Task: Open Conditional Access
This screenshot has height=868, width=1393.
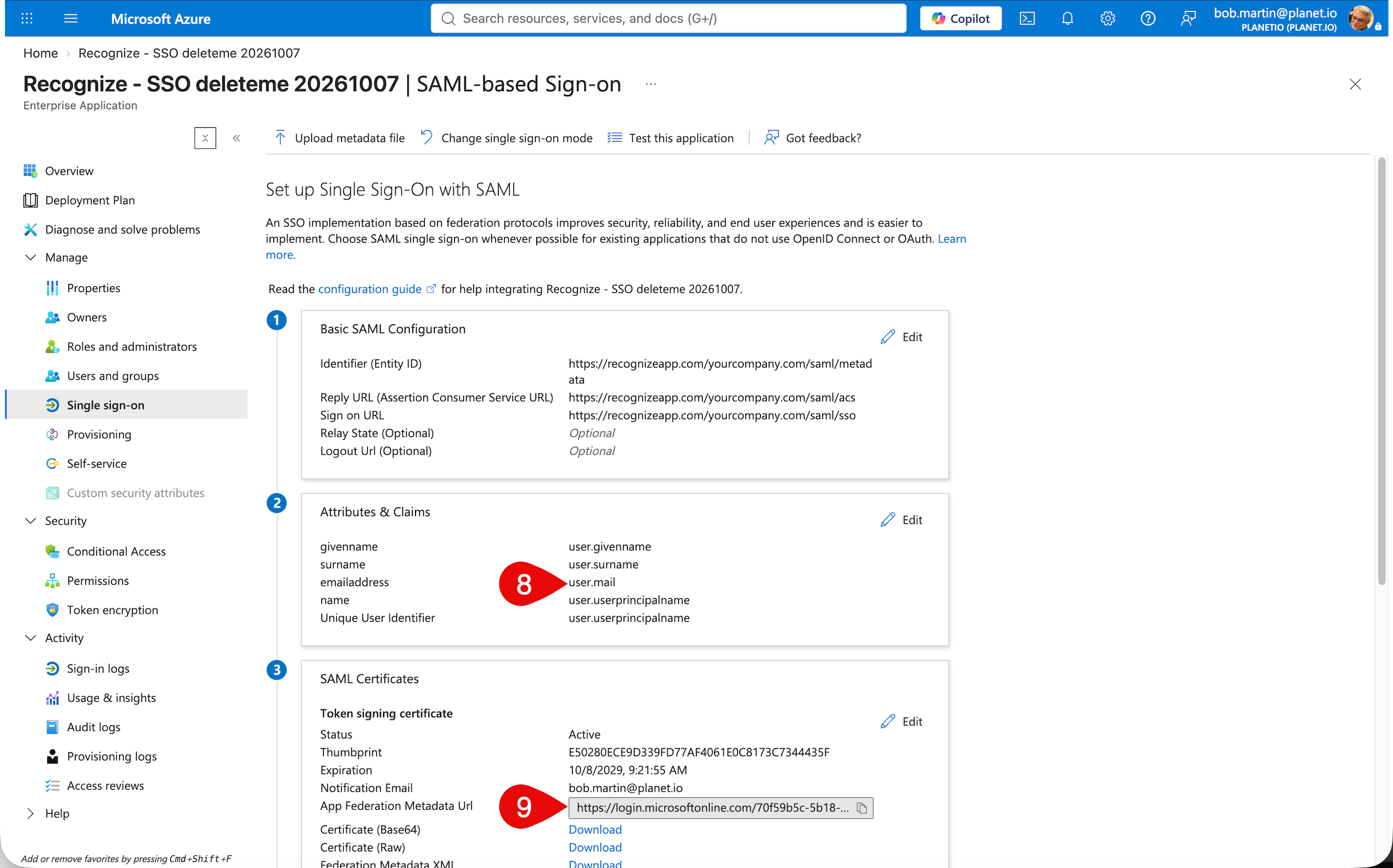Action: [x=116, y=551]
